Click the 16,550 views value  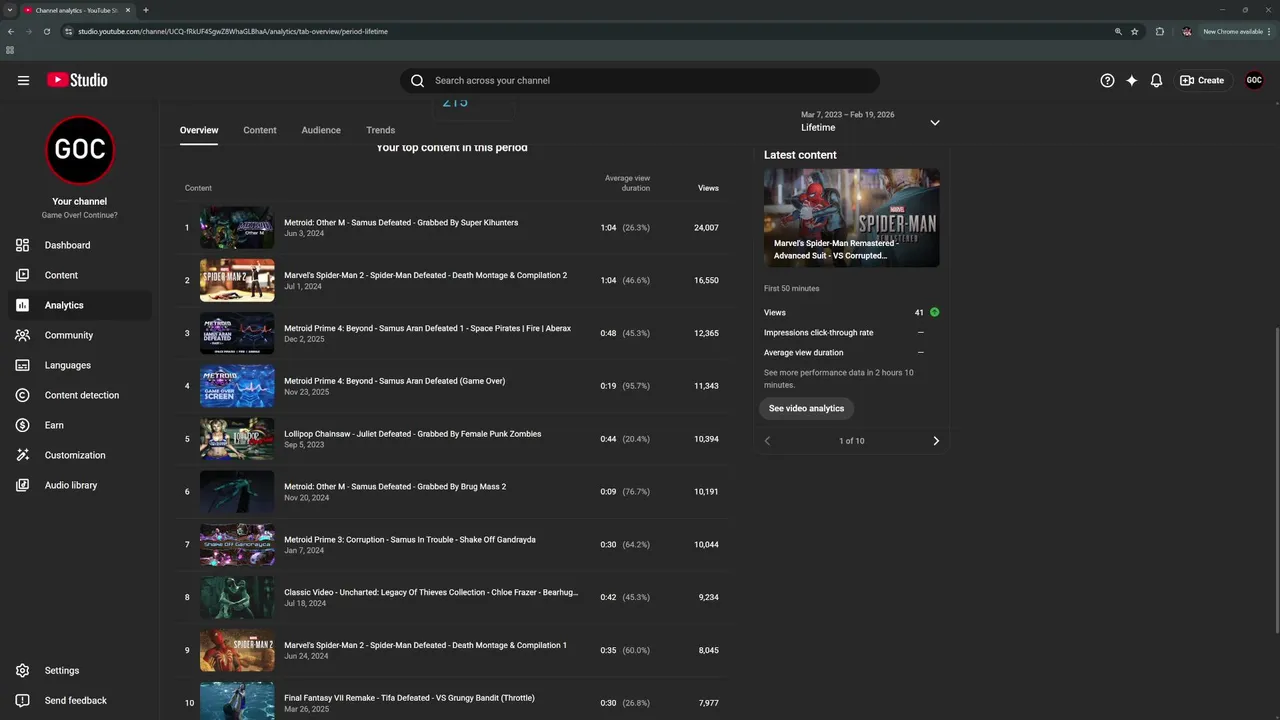706,281
